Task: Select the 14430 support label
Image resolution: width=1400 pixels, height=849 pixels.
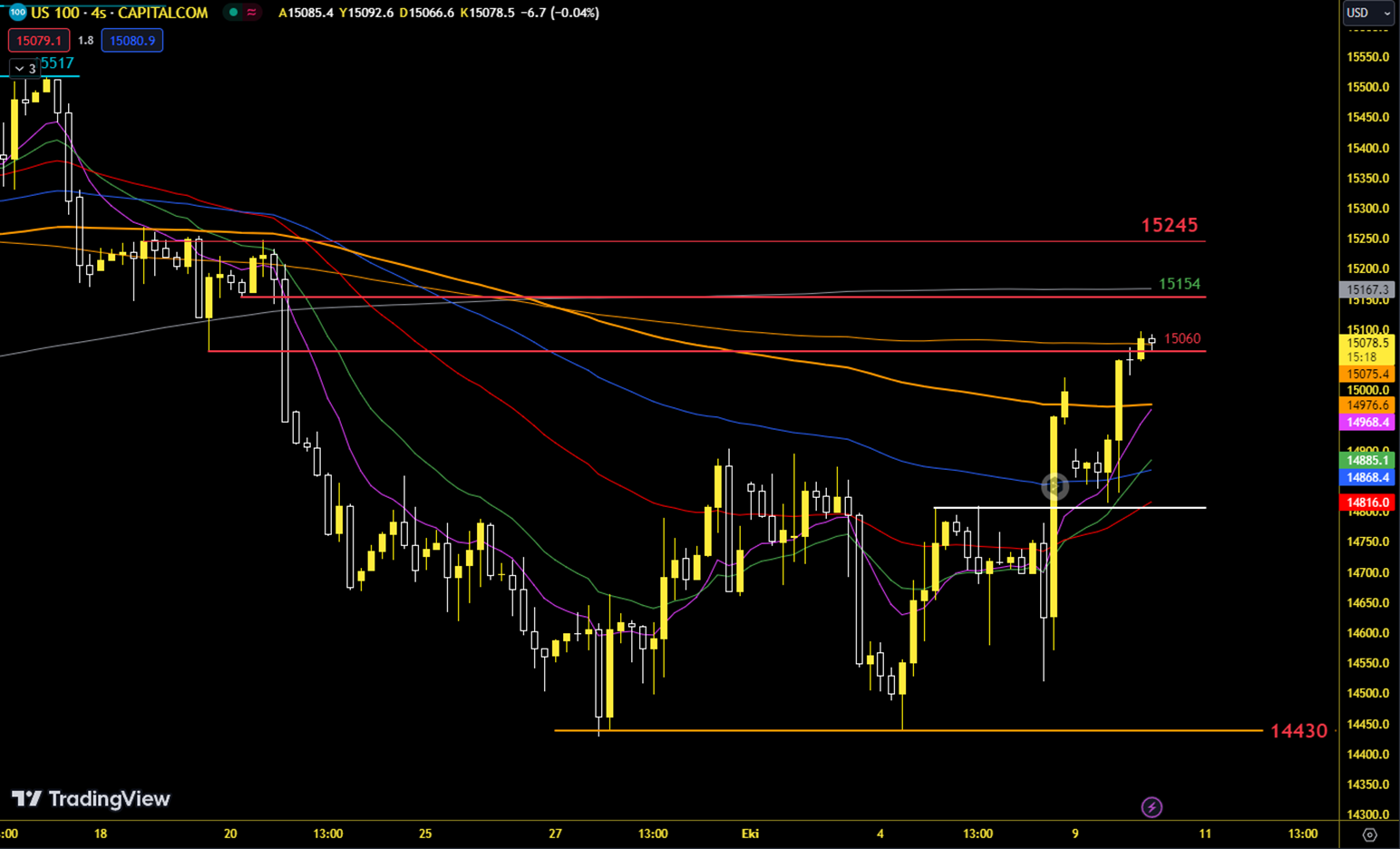Action: 1298,730
